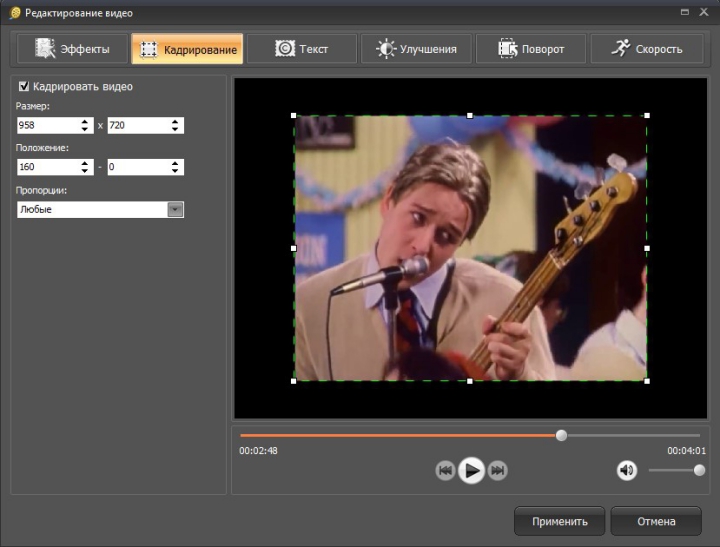Switch to the Кадрирование tab
720x547 pixels.
point(187,49)
